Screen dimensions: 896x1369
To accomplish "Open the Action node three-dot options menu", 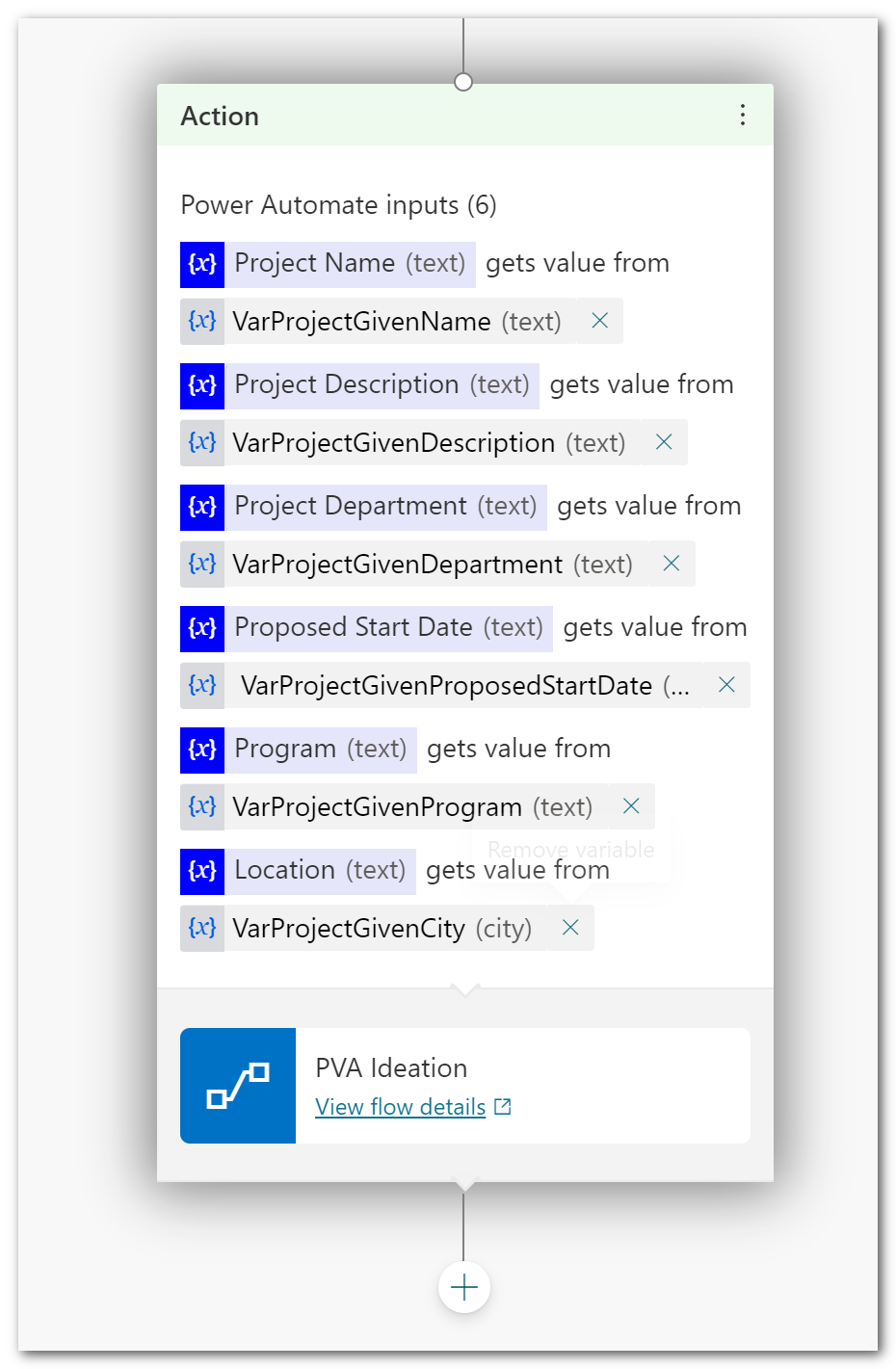I will [x=742, y=115].
